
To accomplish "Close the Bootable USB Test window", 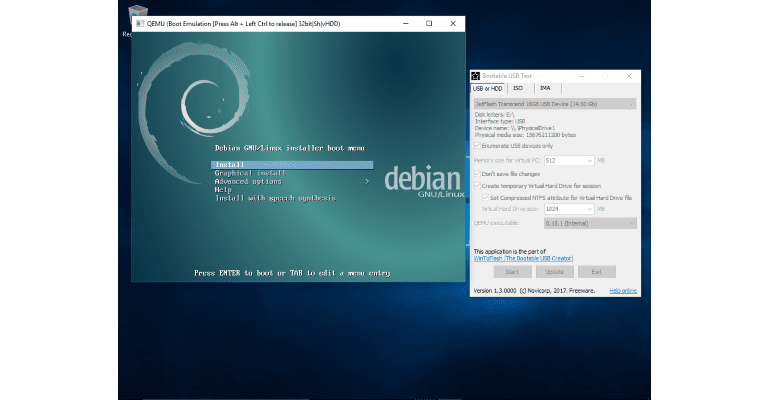I will click(628, 76).
